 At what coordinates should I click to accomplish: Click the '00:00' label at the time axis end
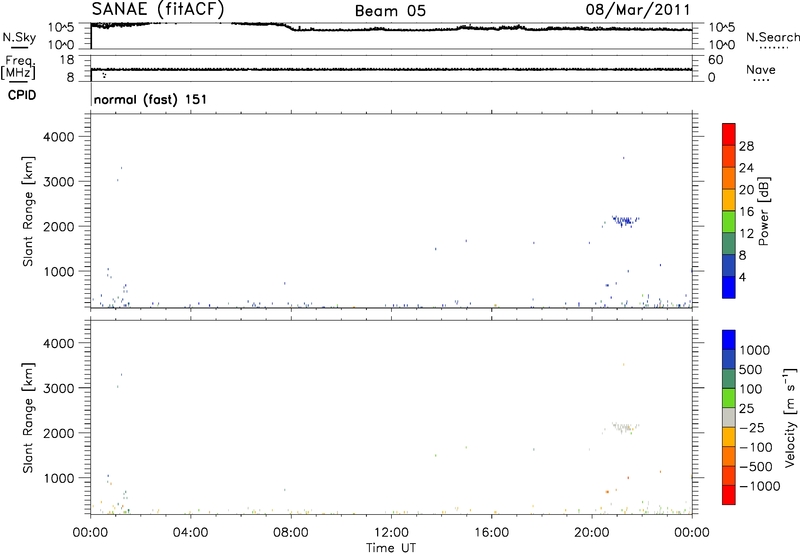point(692,533)
